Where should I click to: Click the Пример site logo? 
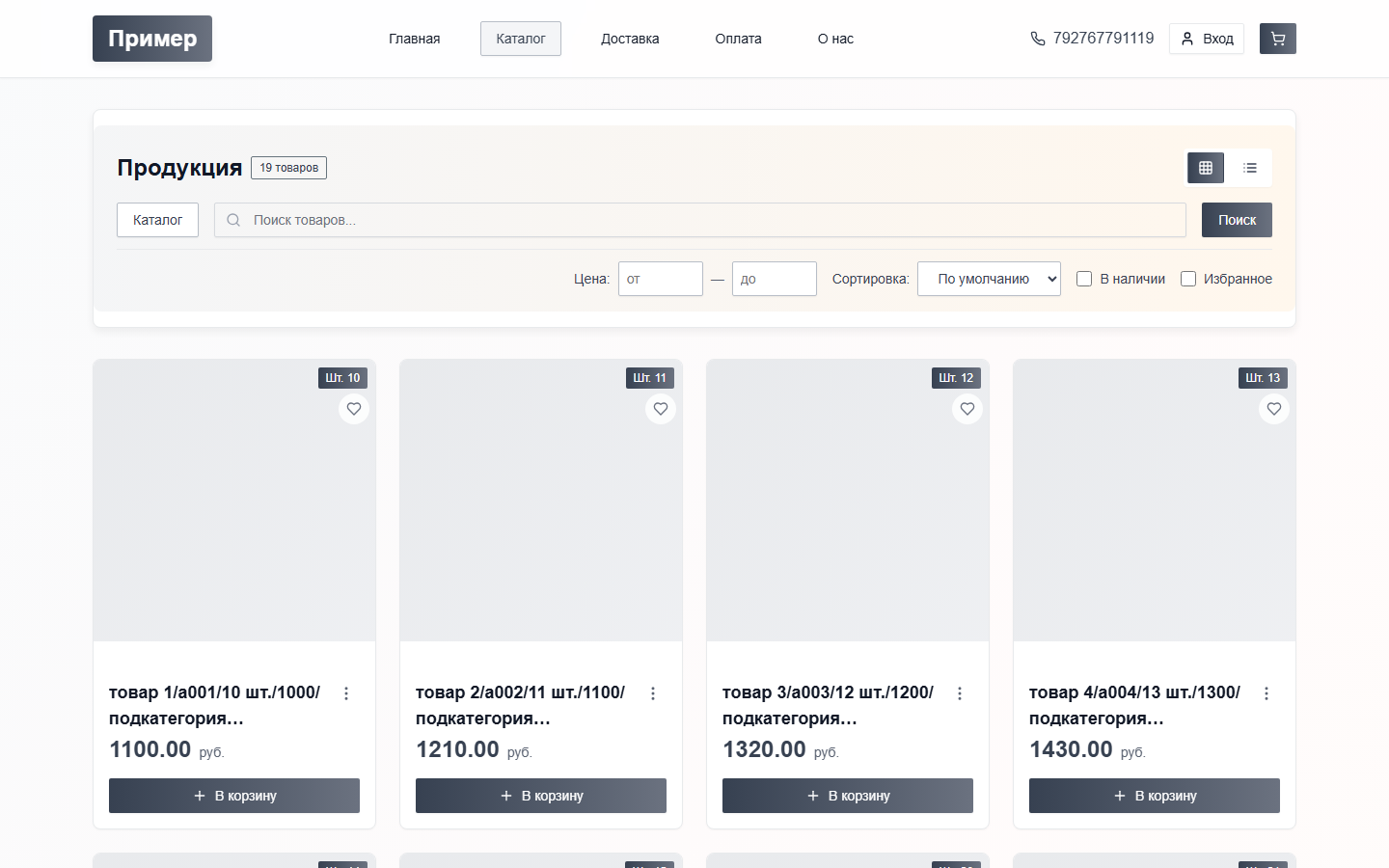tap(152, 39)
